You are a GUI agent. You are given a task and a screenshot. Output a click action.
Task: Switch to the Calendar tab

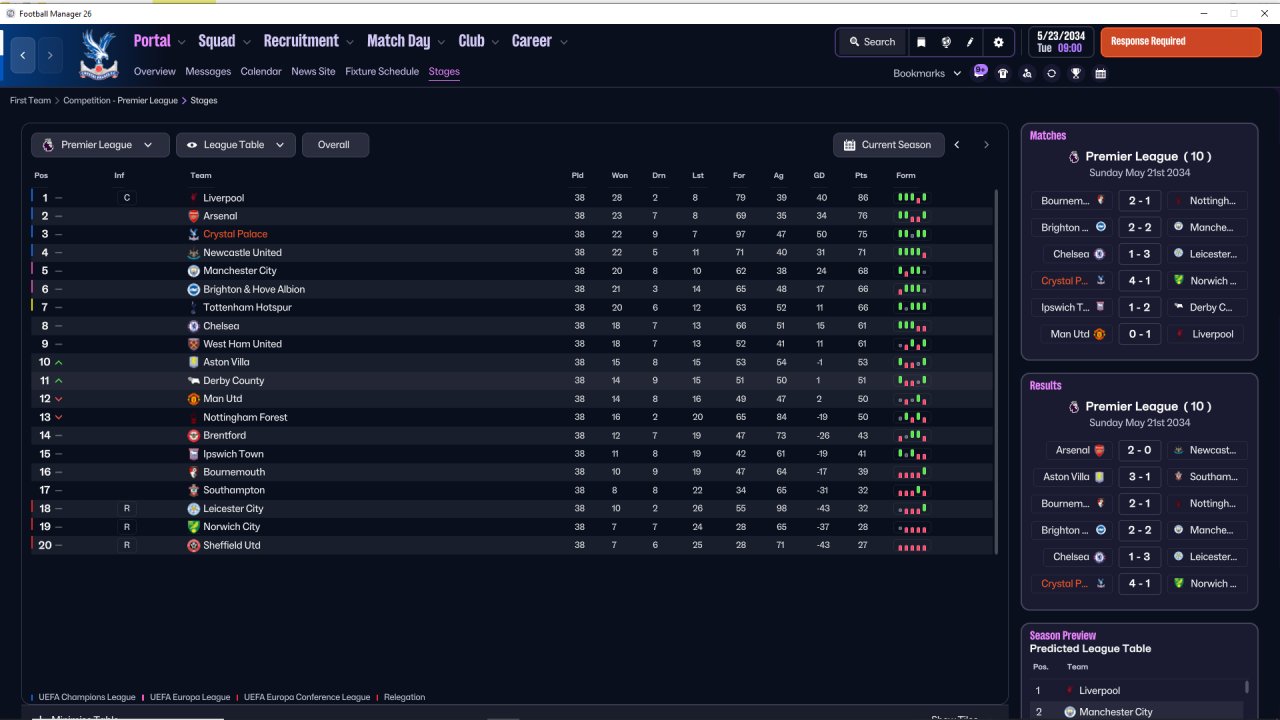tap(261, 72)
